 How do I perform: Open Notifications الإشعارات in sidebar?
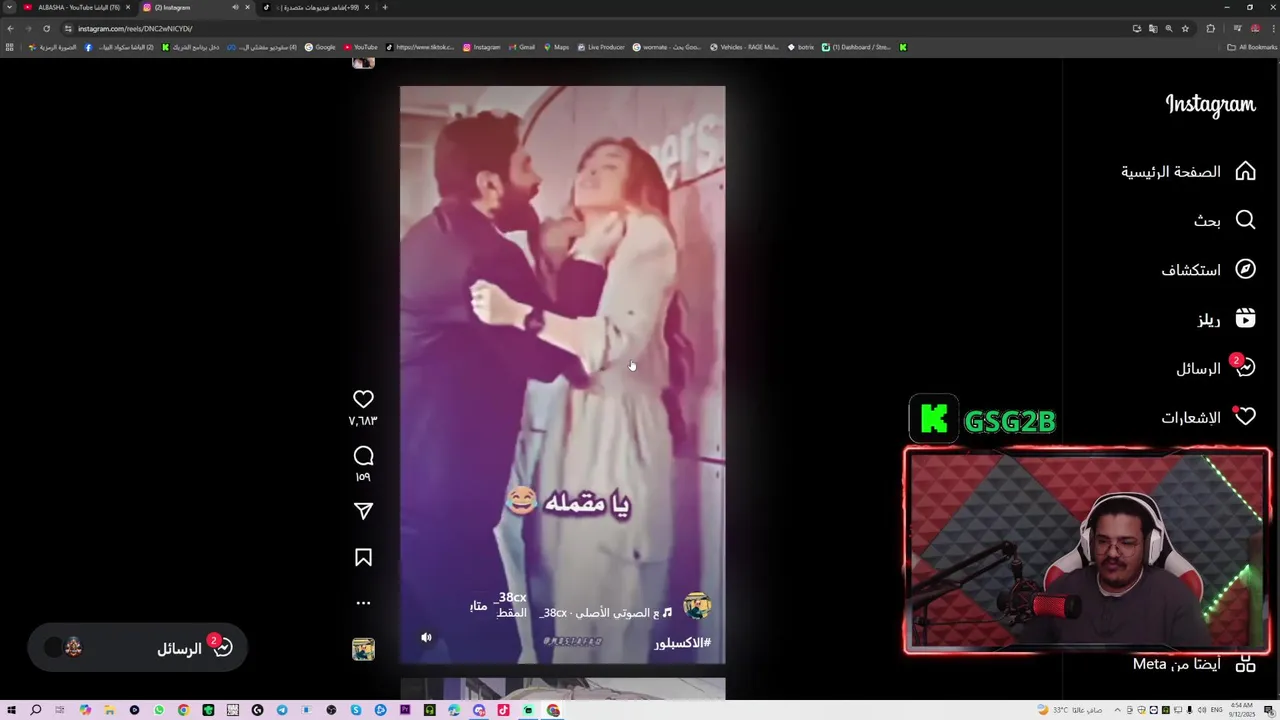1209,417
